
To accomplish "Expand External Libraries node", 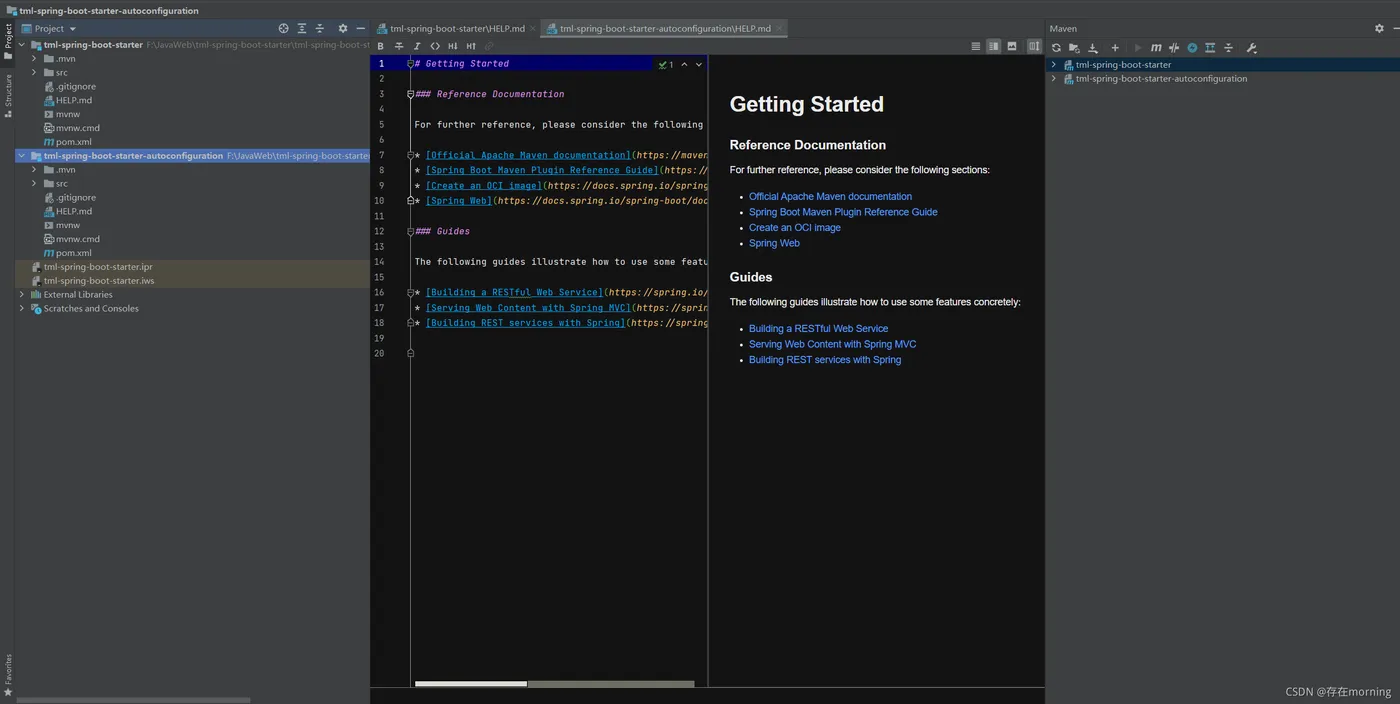I will coord(22,295).
